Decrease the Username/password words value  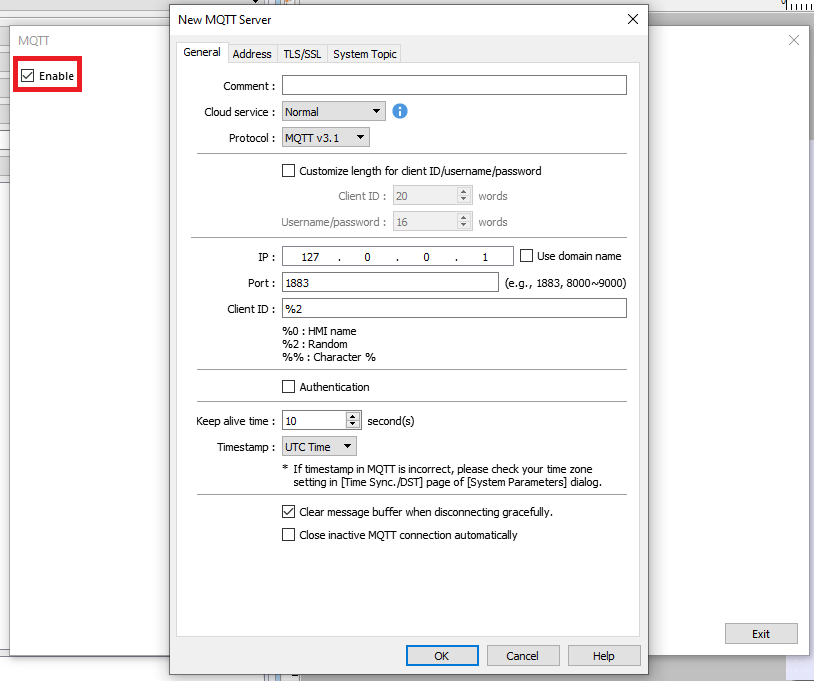(x=464, y=226)
